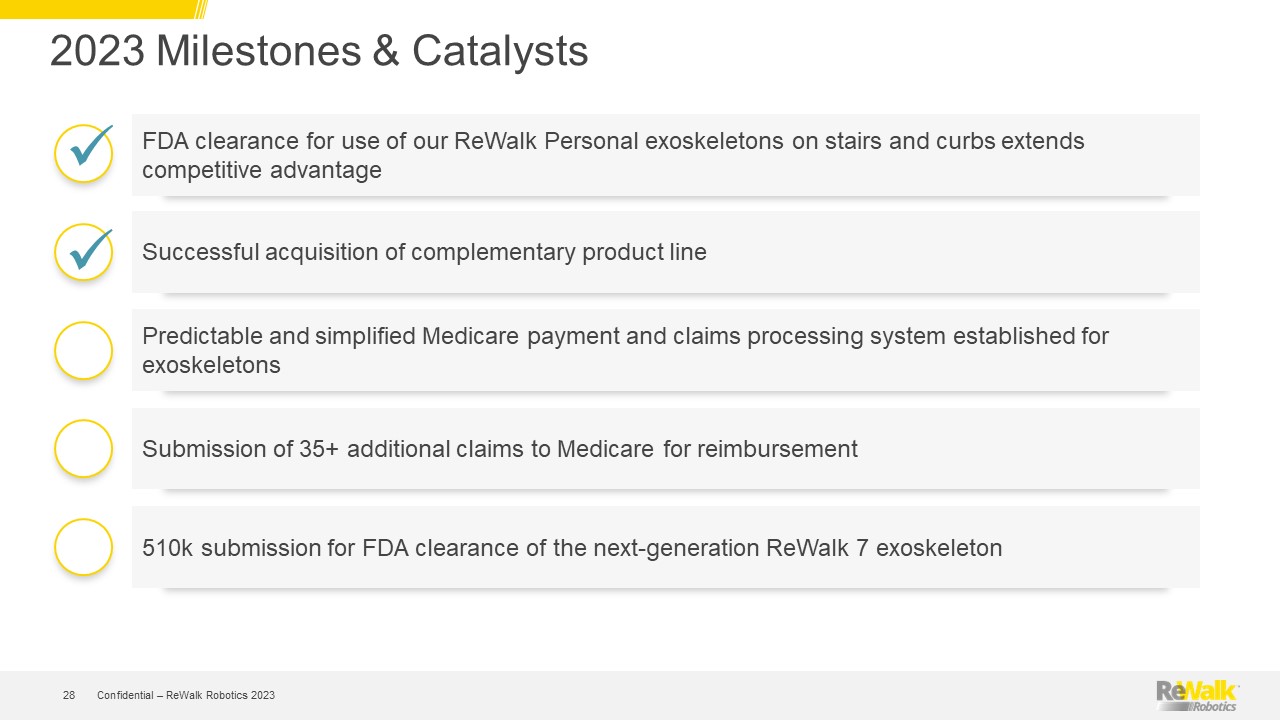Screen dimensions: 1280x720
Task: Select the ReWalk wordmark in the logo
Action: click(x=1196, y=691)
